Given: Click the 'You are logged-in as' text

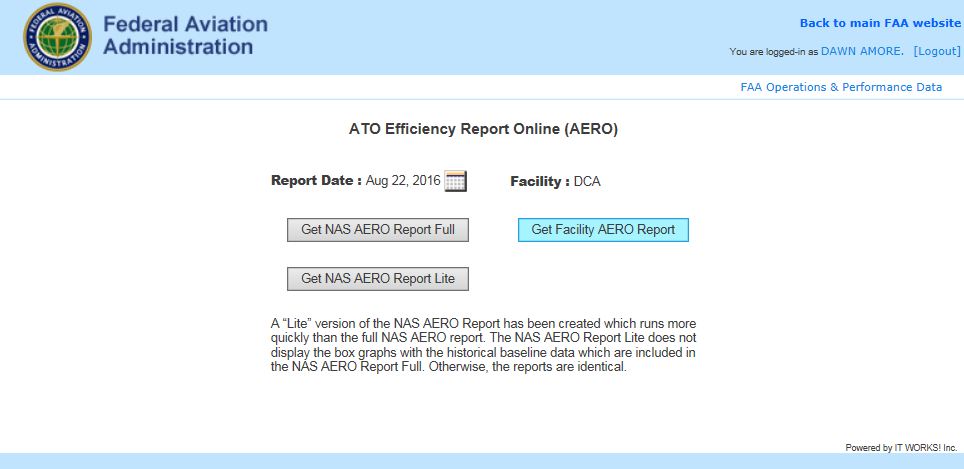Looking at the screenshot, I should click(x=773, y=52).
